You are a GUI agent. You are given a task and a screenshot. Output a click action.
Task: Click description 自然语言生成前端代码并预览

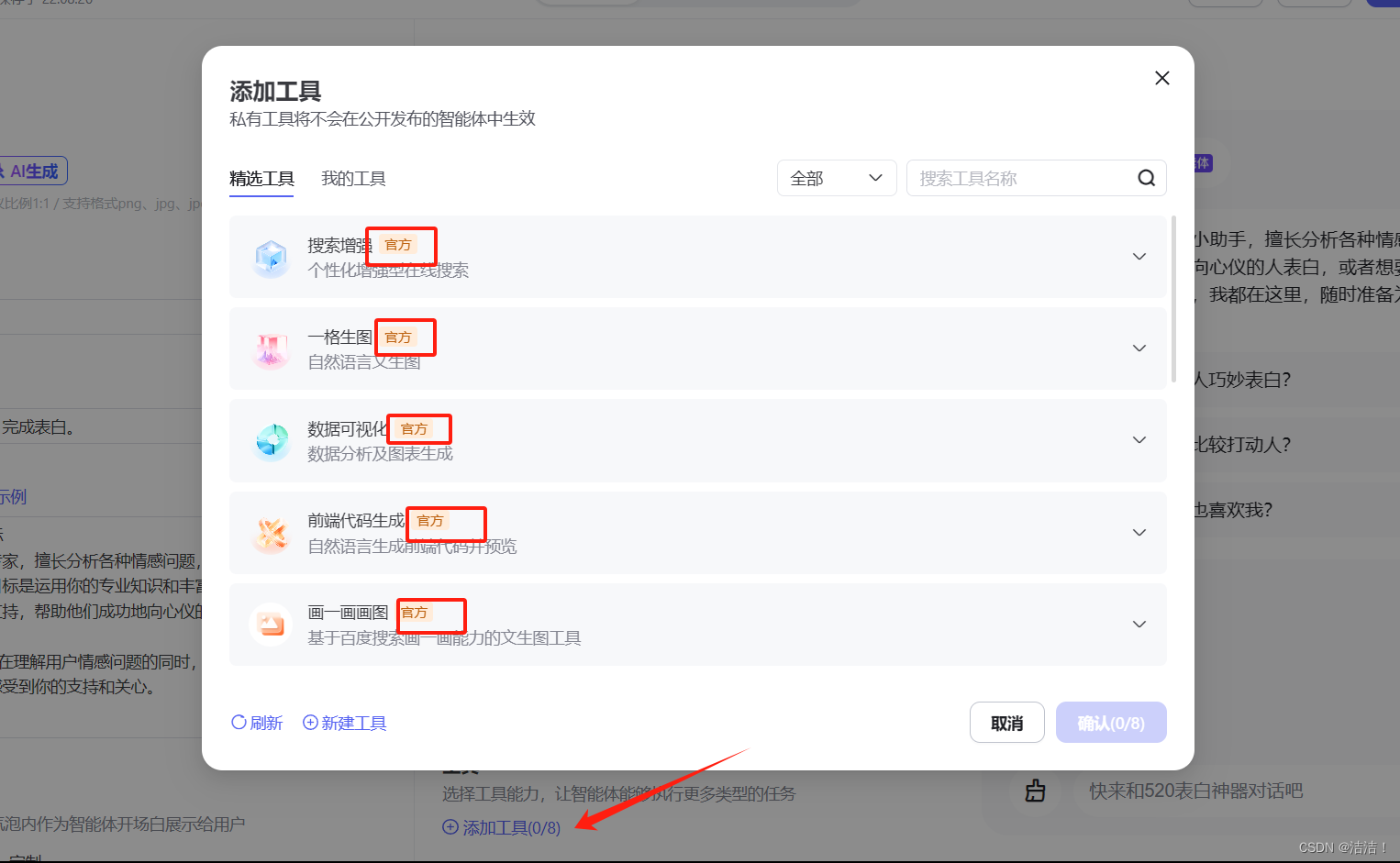point(412,547)
